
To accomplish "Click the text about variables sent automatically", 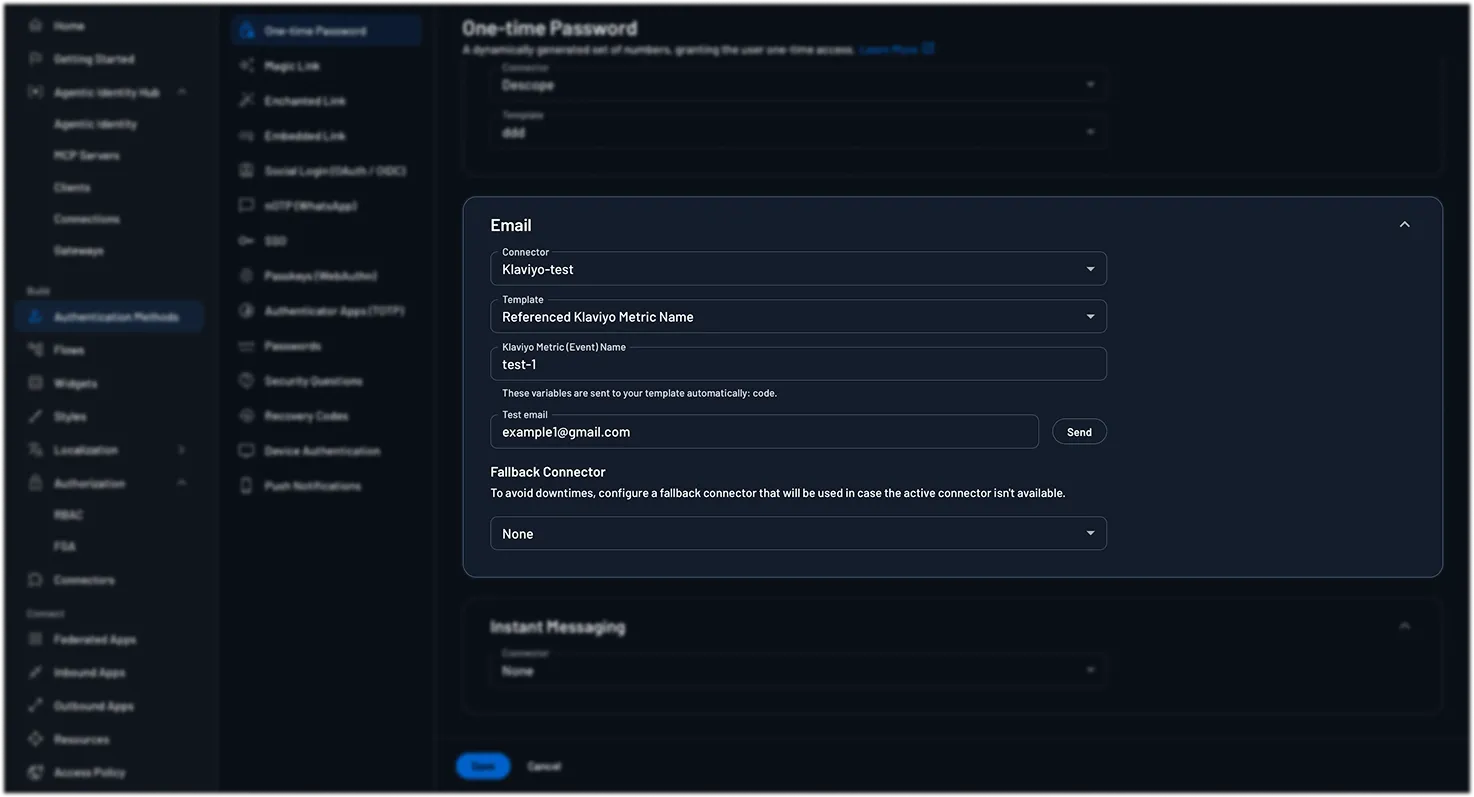I will pyautogui.click(x=639, y=393).
